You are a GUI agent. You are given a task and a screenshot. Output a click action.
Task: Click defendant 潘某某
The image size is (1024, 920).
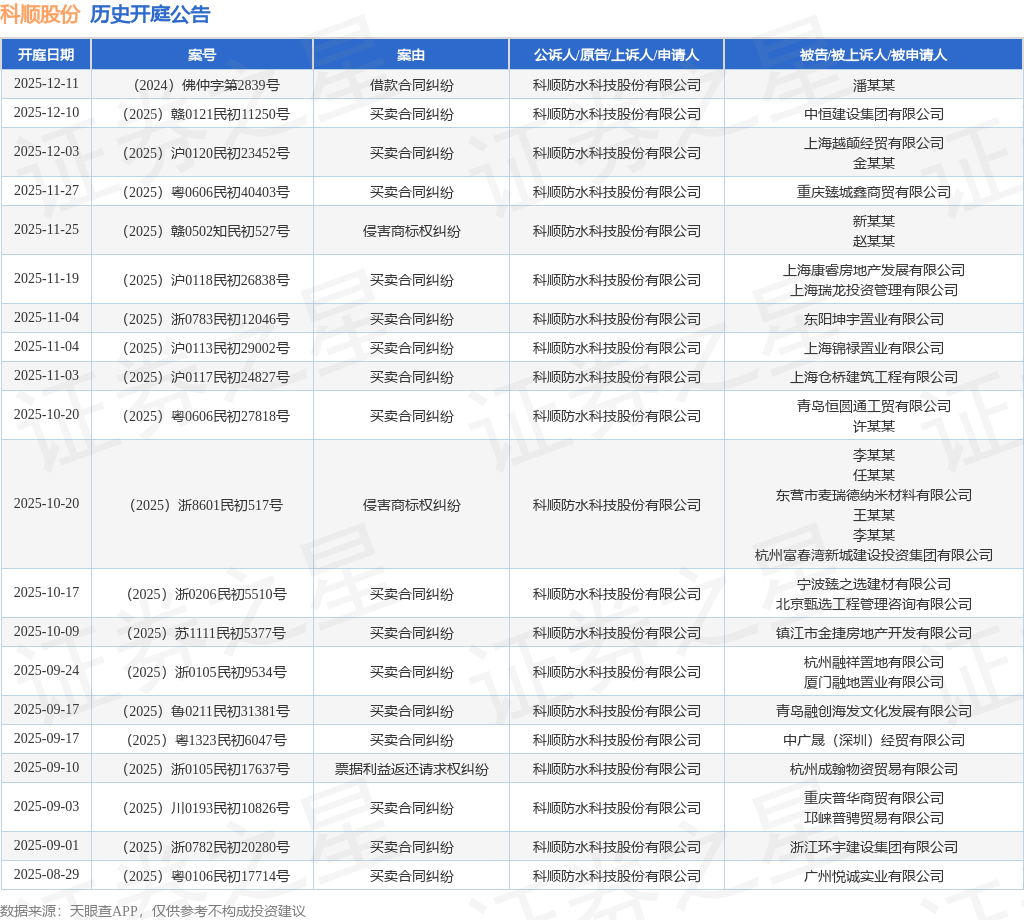pyautogui.click(x=874, y=86)
